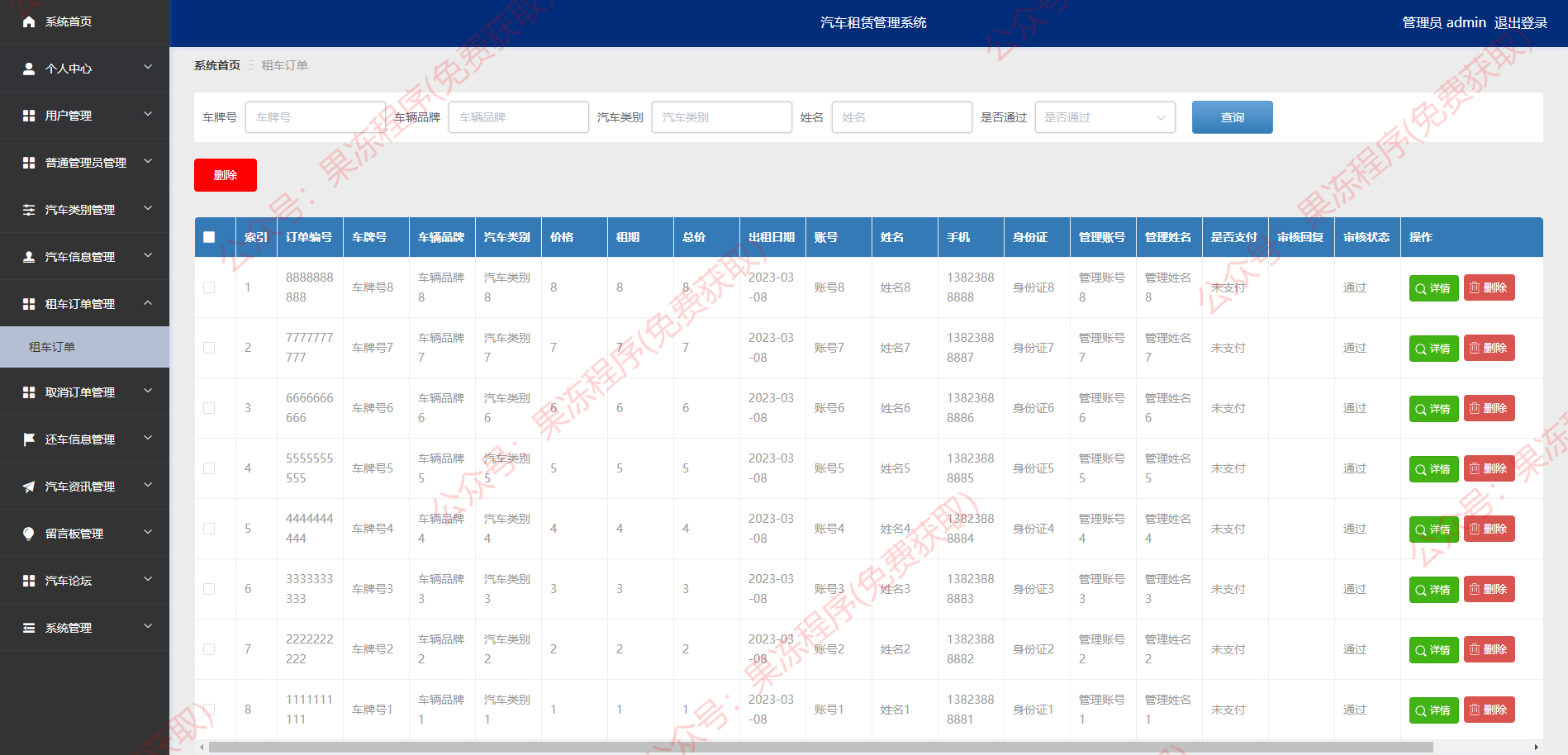This screenshot has height=755, width=1568.
Task: Delete the order row with 车牌号1
Action: [x=1489, y=710]
